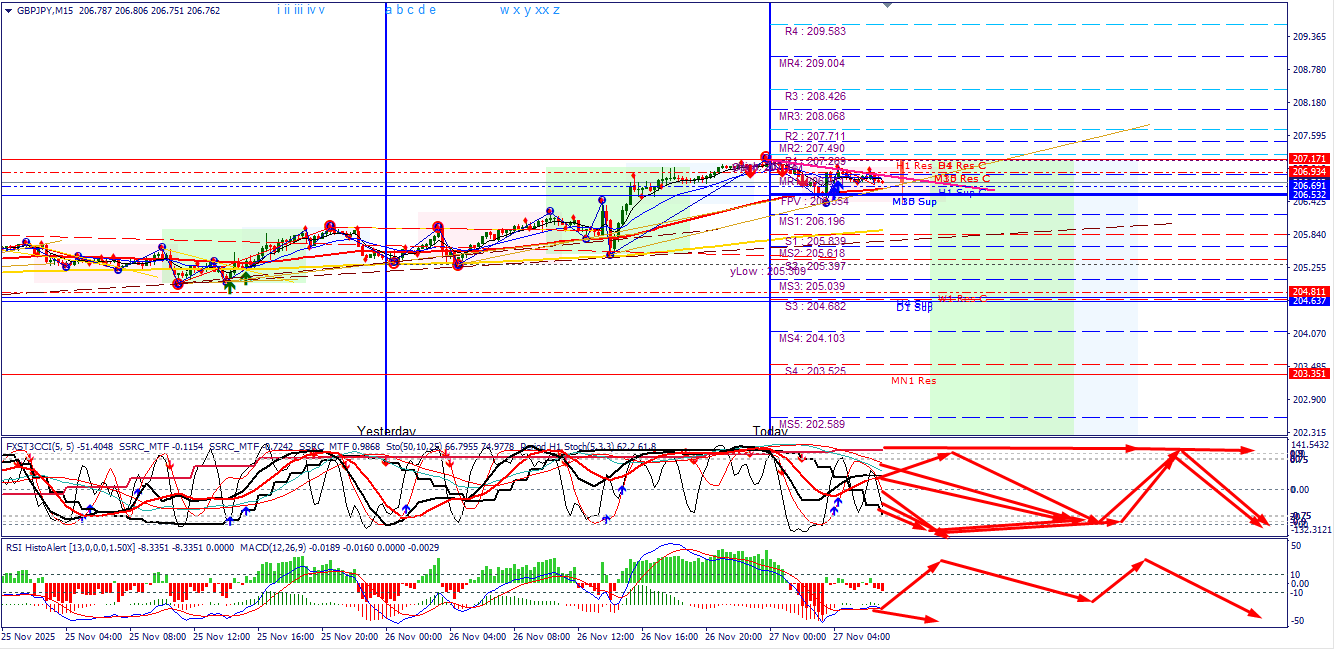Viewport: 1334px width, 650px height.
Task: Click 205.840 on the price scale
Action: [1309, 235]
